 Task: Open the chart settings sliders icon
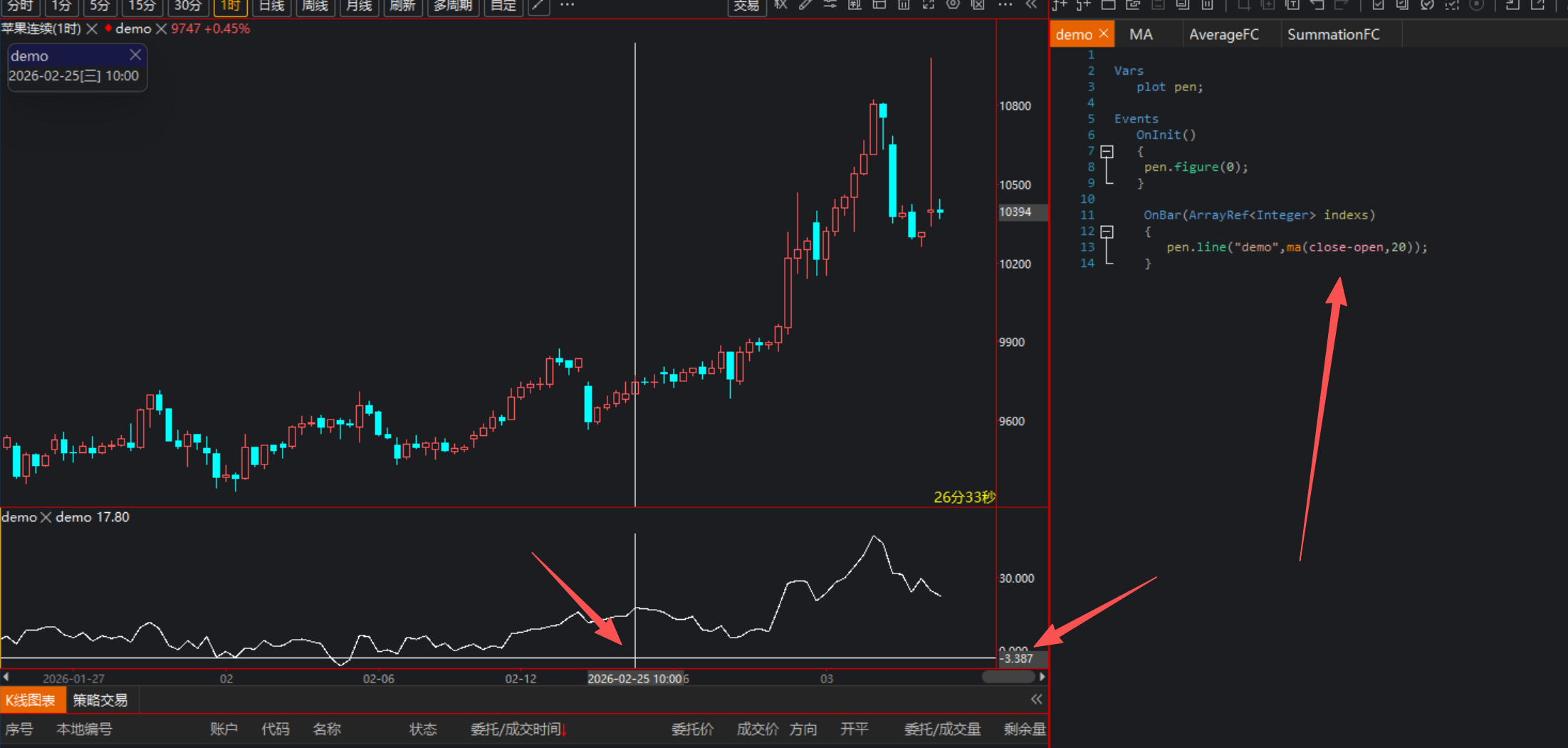pos(830,5)
